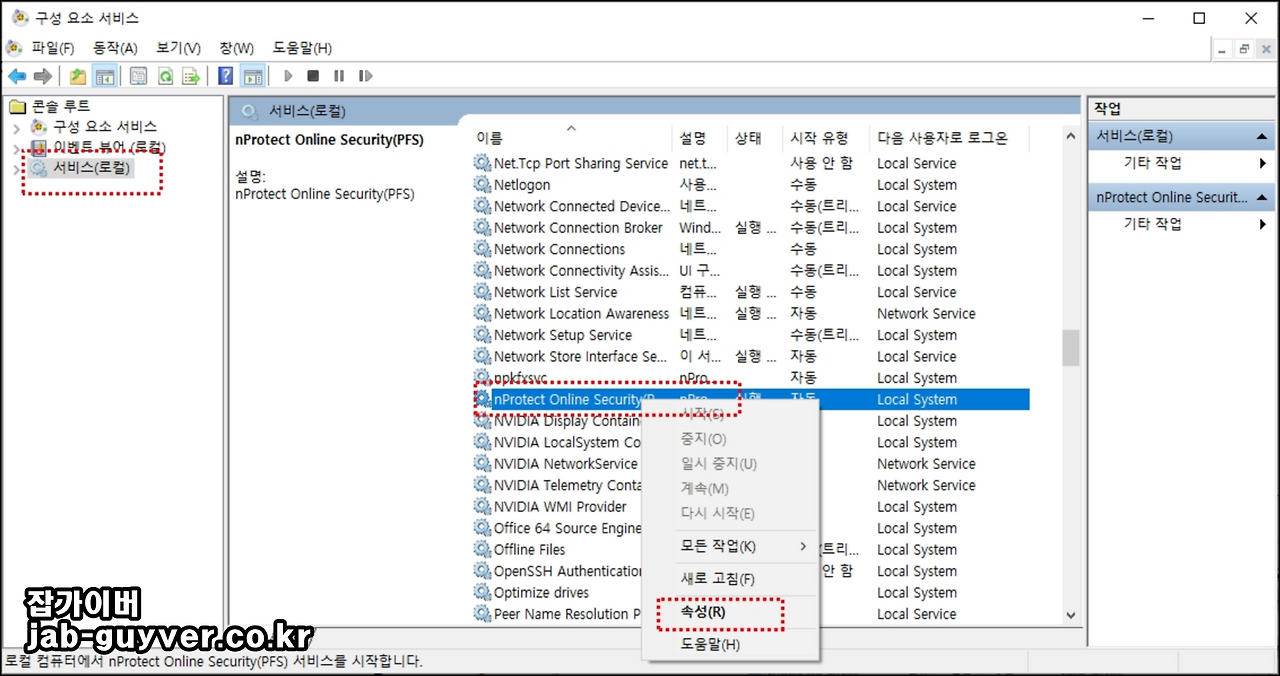This screenshot has width=1280, height=676.
Task: Open help via the blue question mark icon
Action: click(225, 75)
